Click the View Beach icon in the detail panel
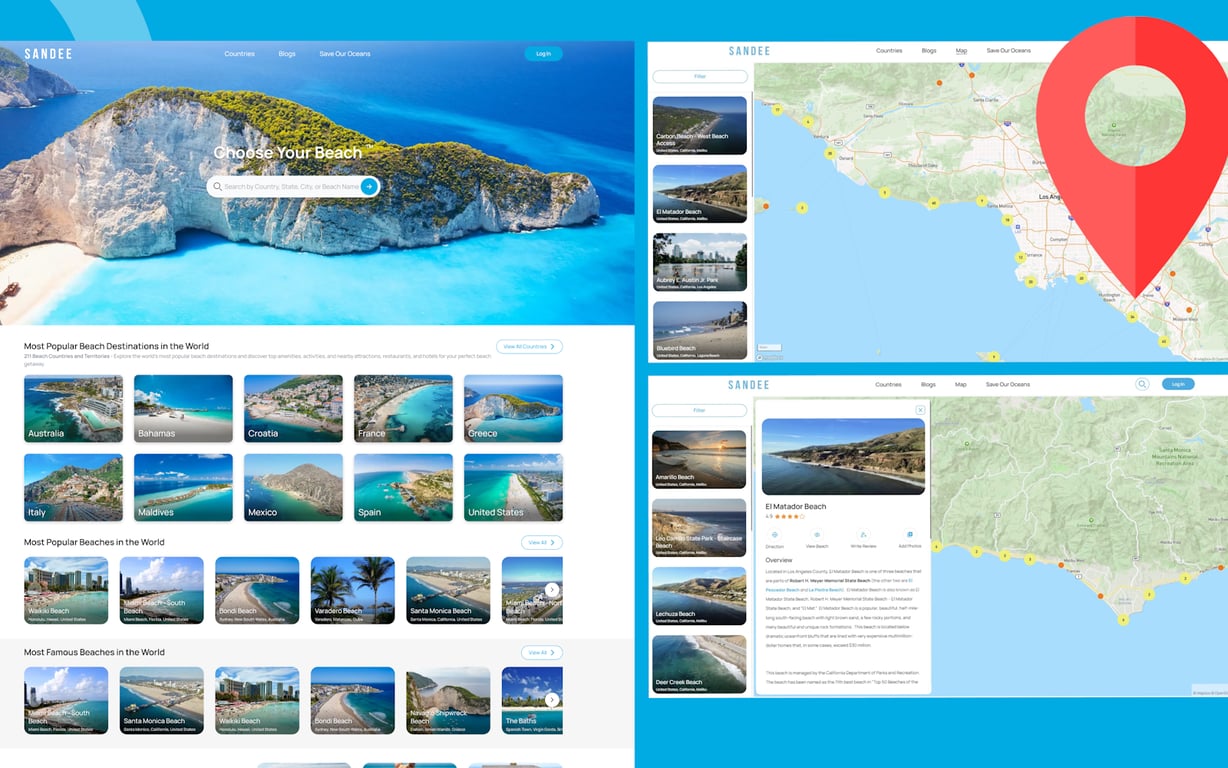The height and width of the screenshot is (768, 1228). coord(816,535)
